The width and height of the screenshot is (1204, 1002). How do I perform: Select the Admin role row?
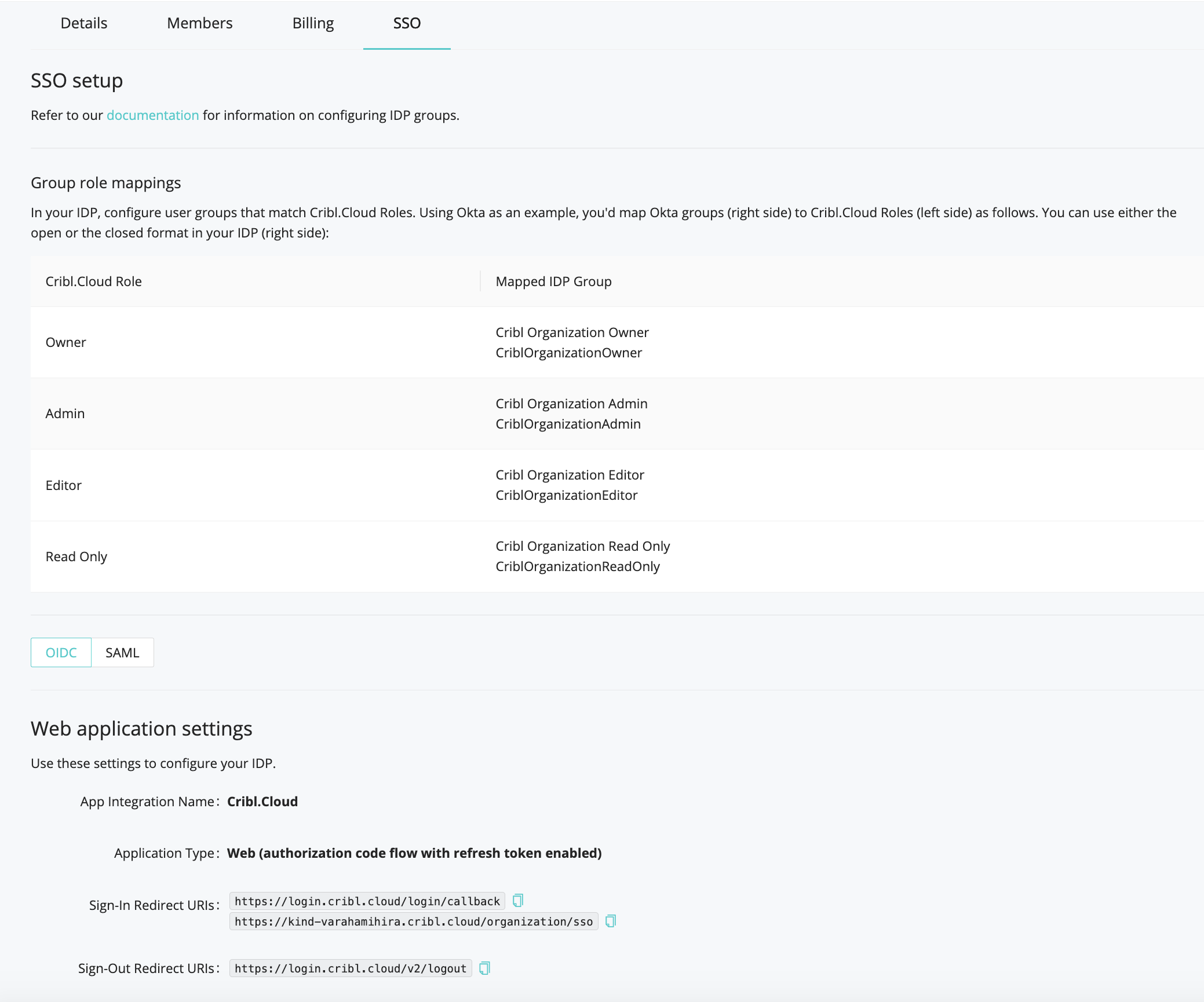point(64,414)
